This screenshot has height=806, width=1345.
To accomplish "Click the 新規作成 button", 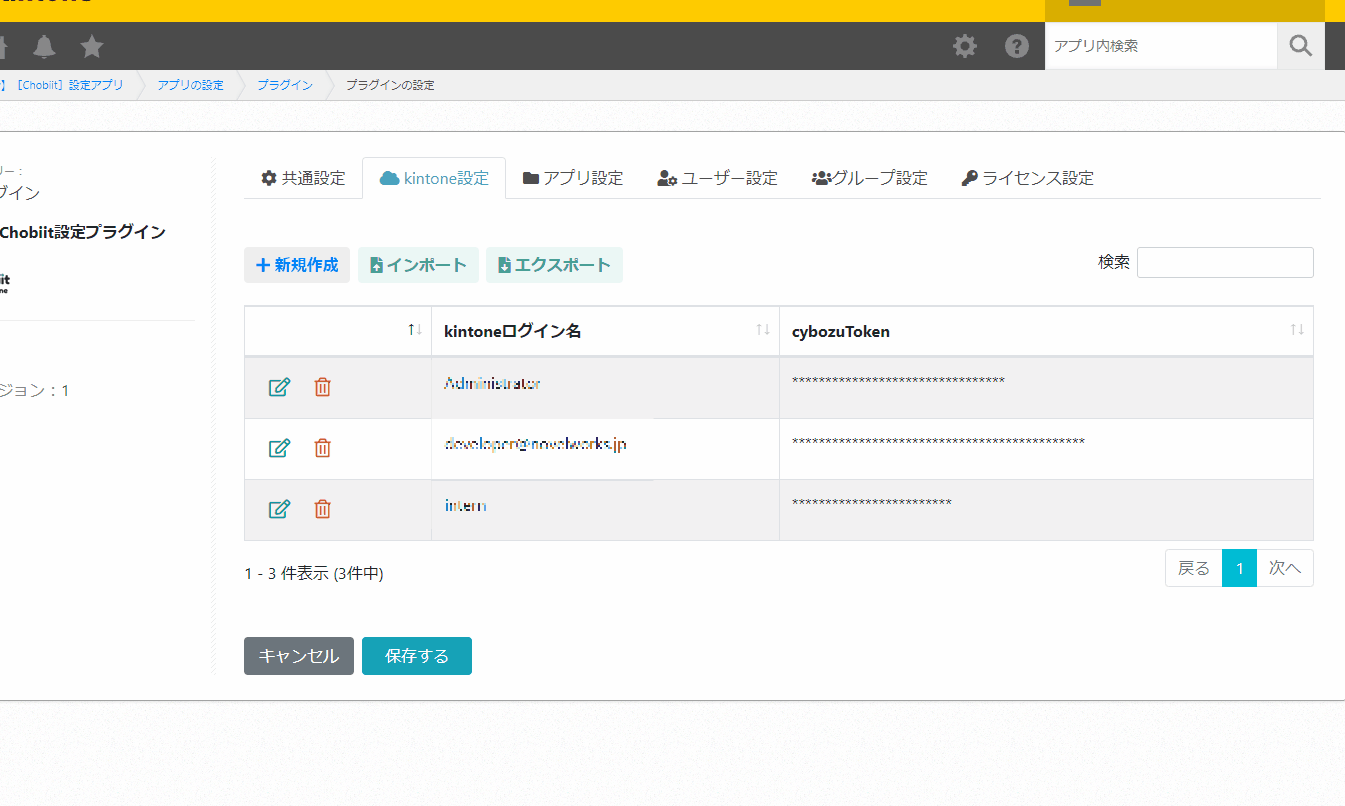I will (x=297, y=265).
